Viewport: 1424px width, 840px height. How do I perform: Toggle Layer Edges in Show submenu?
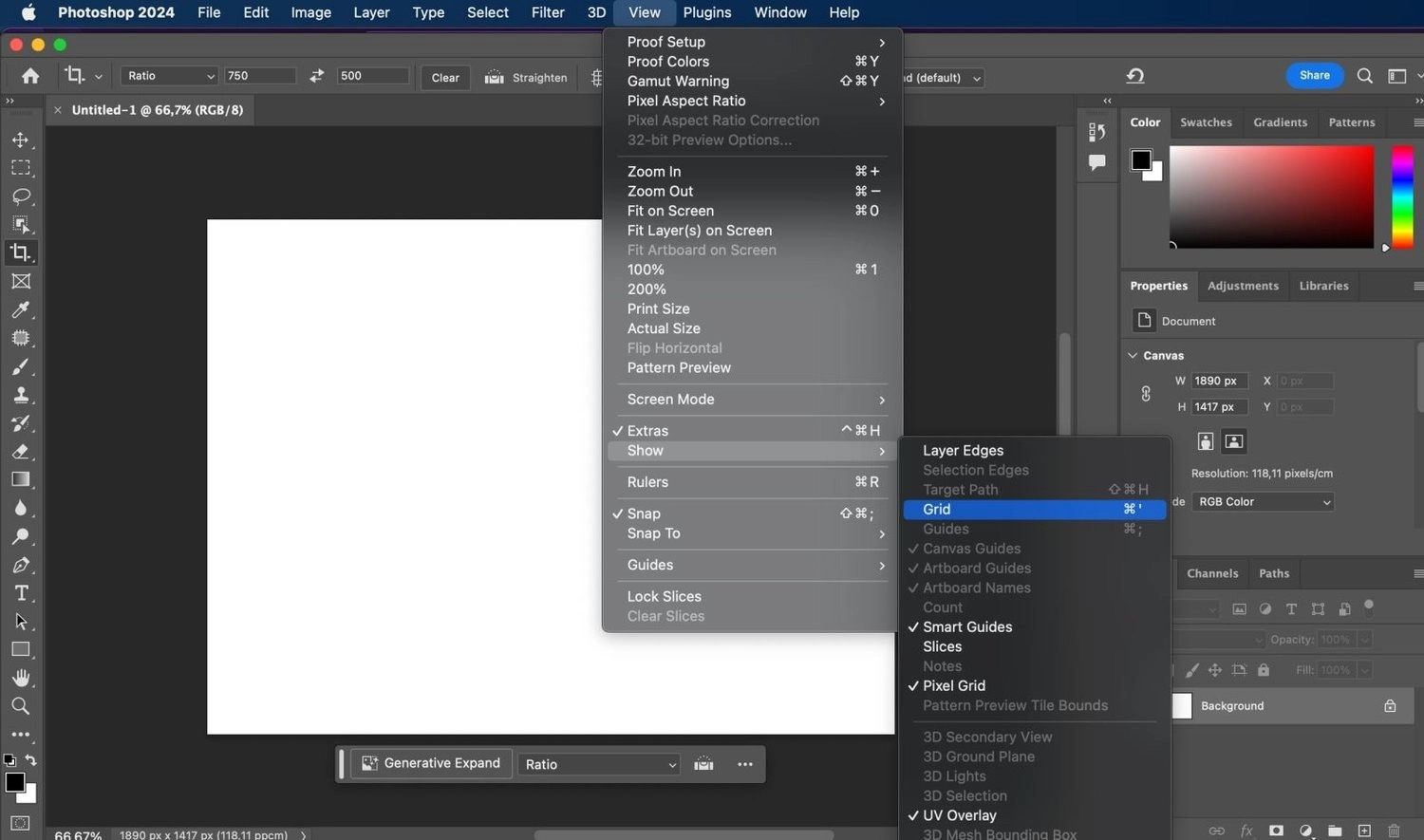click(x=1034, y=451)
